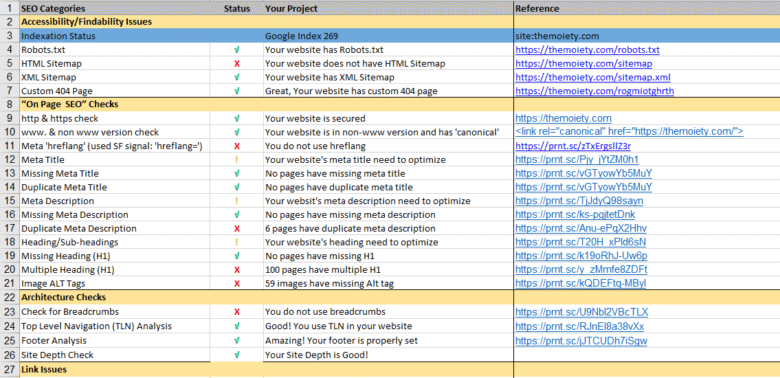
Task: Select the 'Status' header cell
Action: 237,8
